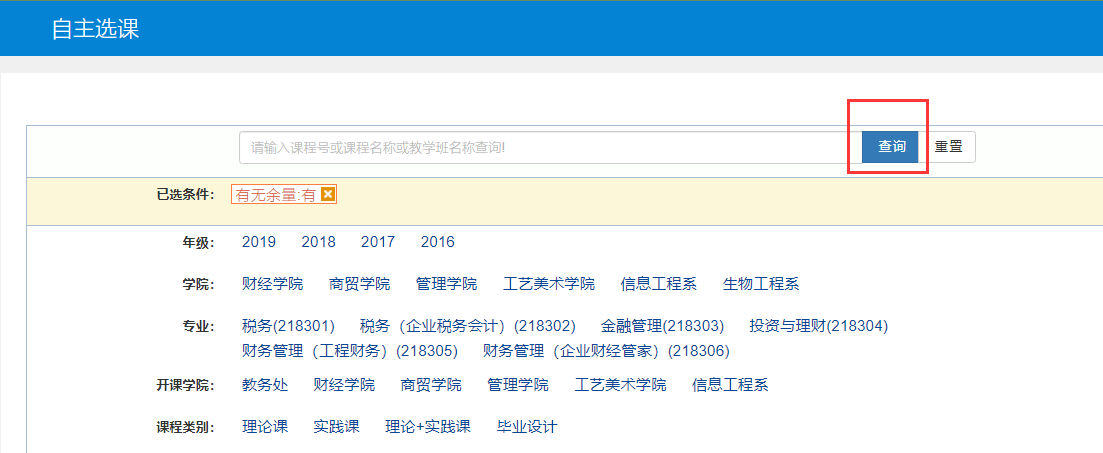
Task: Select major 税务(218301)
Action: click(x=287, y=326)
